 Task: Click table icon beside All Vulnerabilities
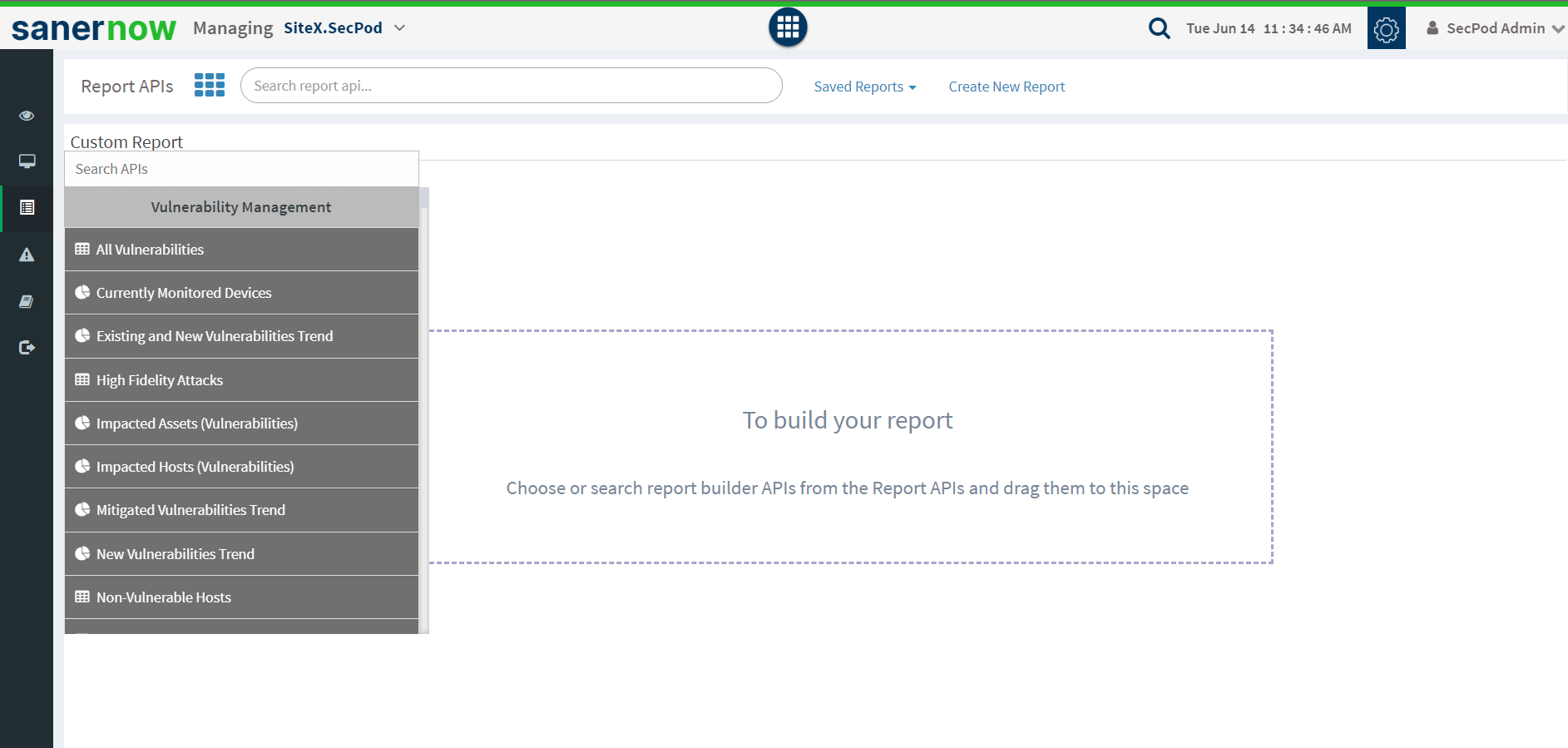tap(82, 249)
